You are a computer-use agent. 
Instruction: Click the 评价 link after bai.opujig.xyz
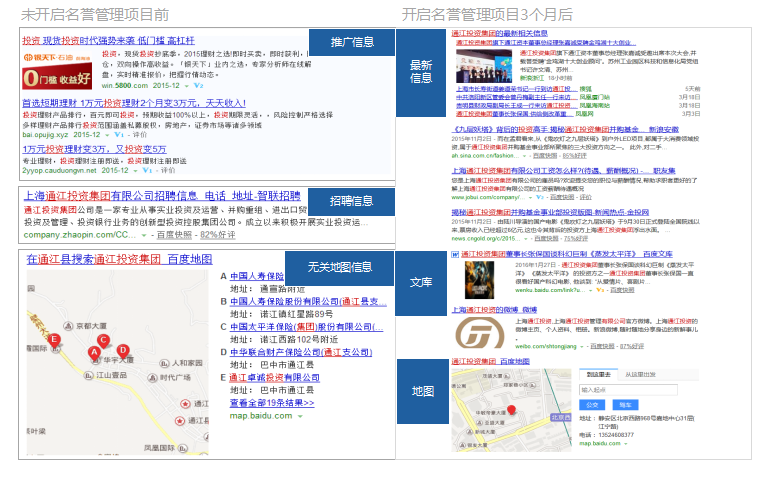tap(140, 135)
